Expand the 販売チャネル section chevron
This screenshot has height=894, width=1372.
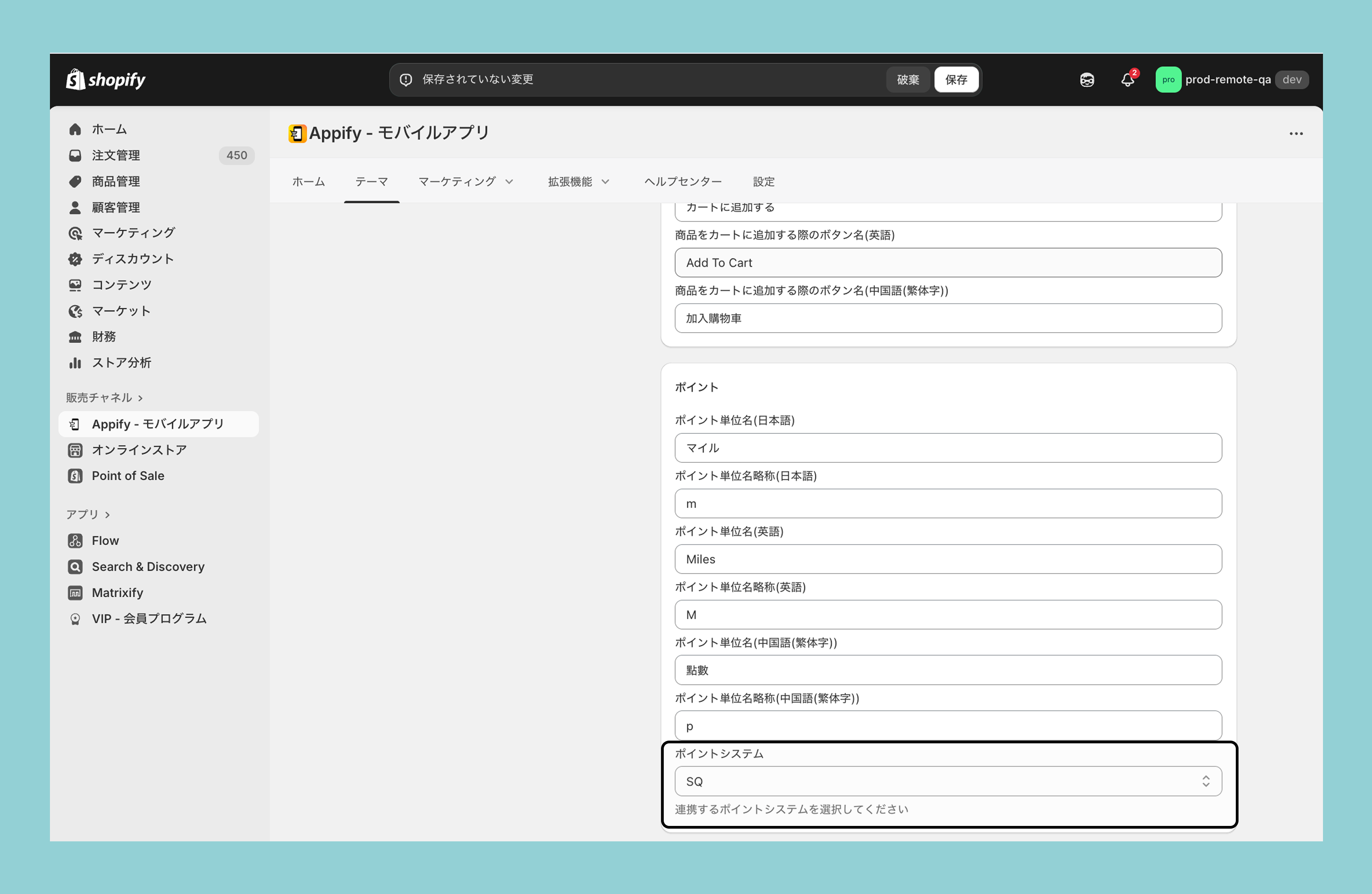140,398
